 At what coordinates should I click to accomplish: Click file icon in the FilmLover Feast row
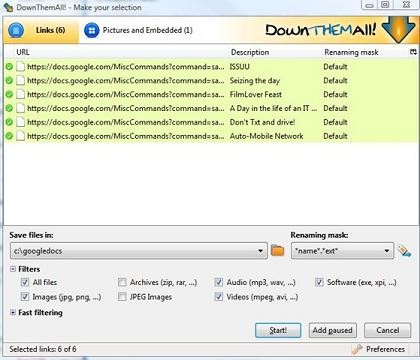point(21,94)
